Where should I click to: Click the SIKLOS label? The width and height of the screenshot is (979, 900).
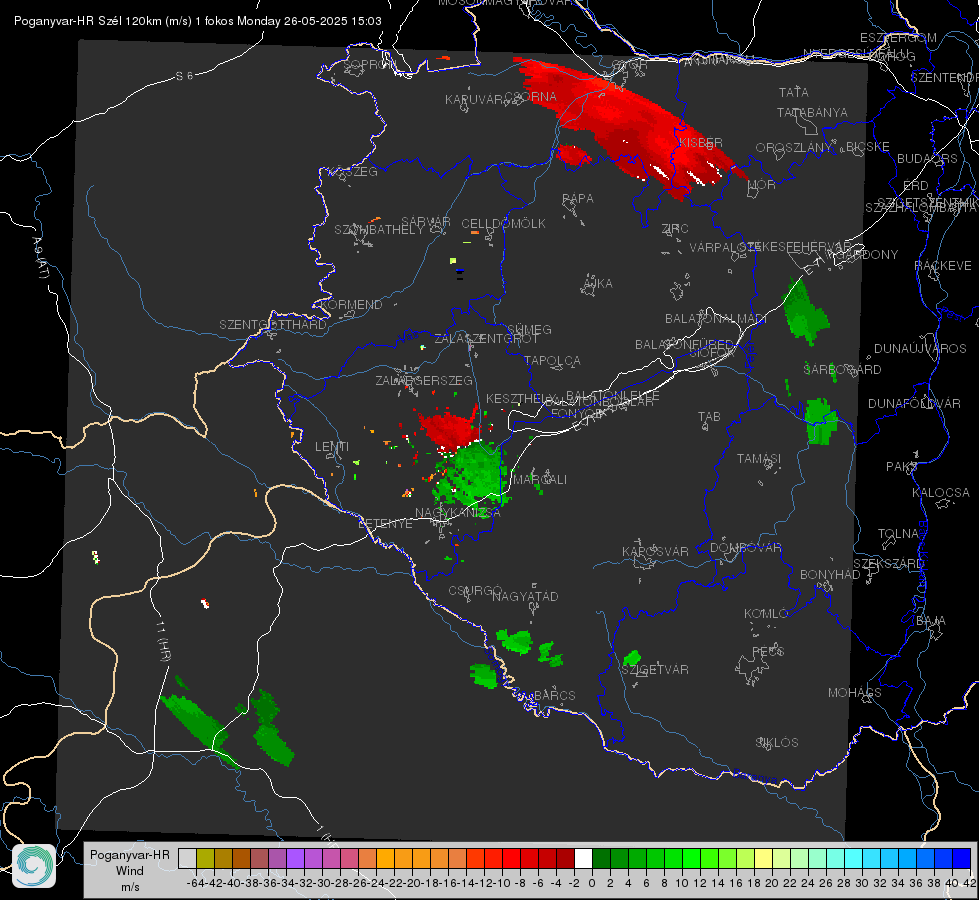pos(777,743)
